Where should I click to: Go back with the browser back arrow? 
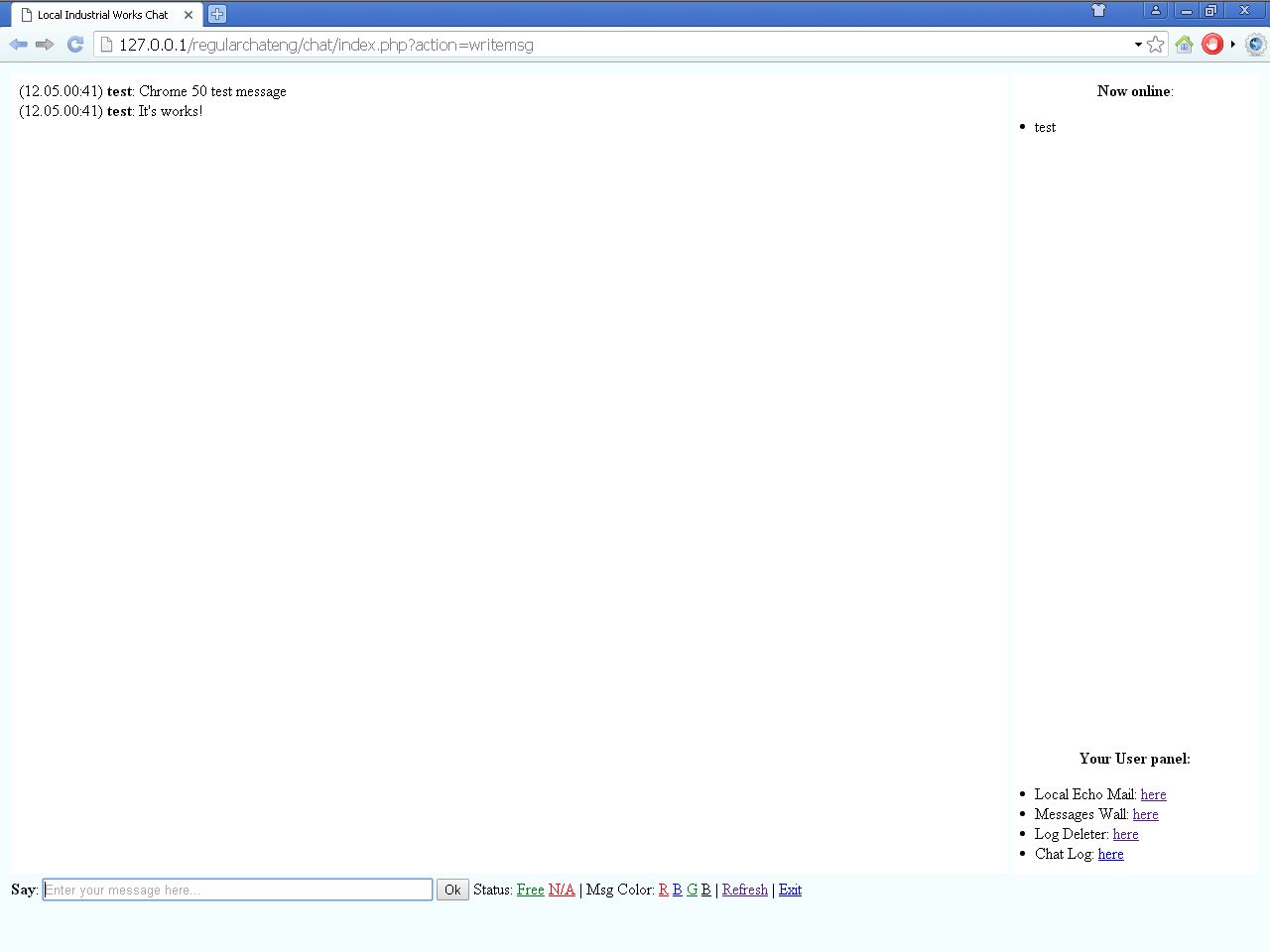click(18, 45)
